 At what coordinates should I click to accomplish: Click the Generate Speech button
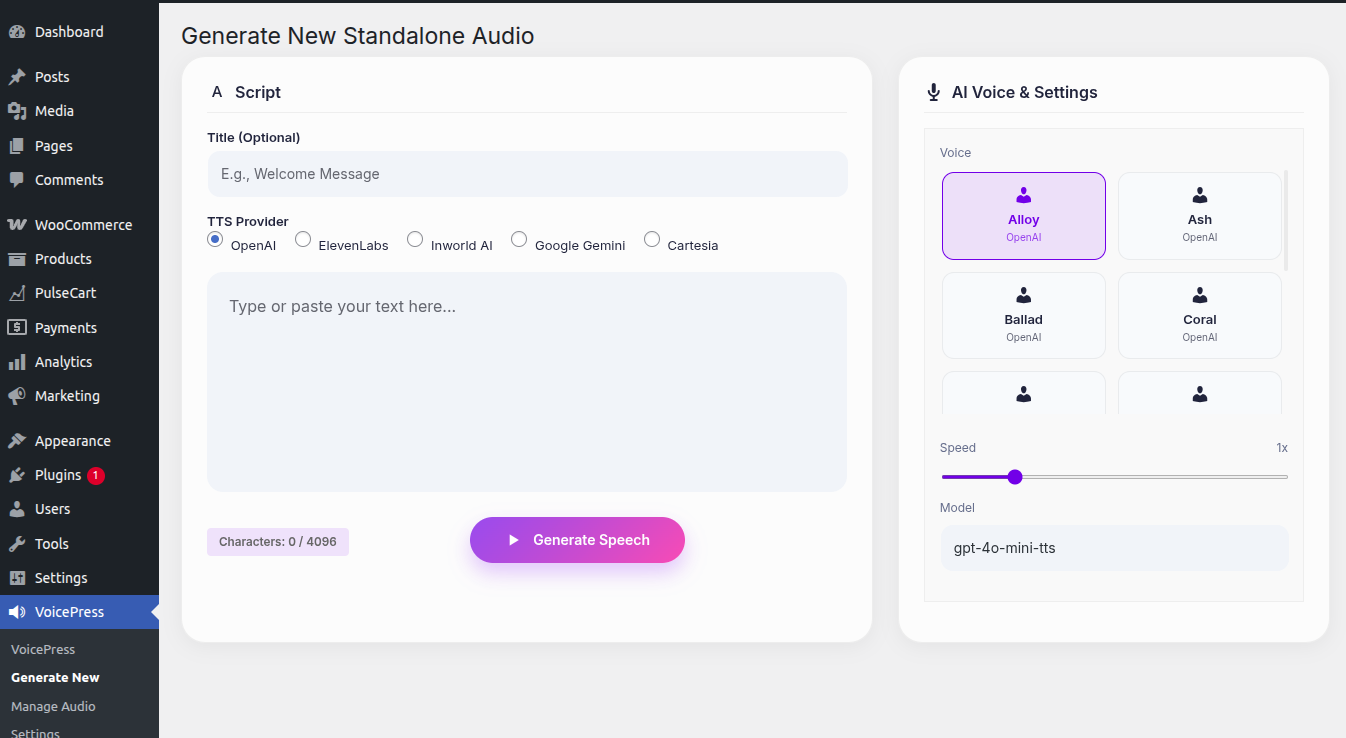577,540
